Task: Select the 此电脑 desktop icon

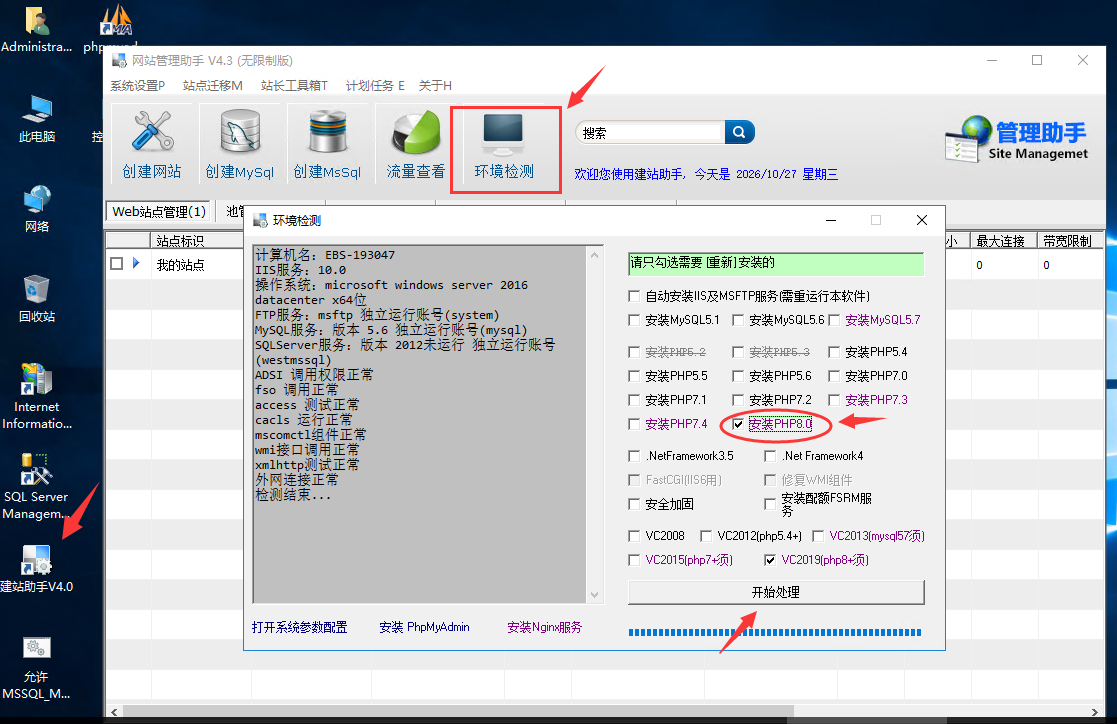Action: tap(37, 118)
